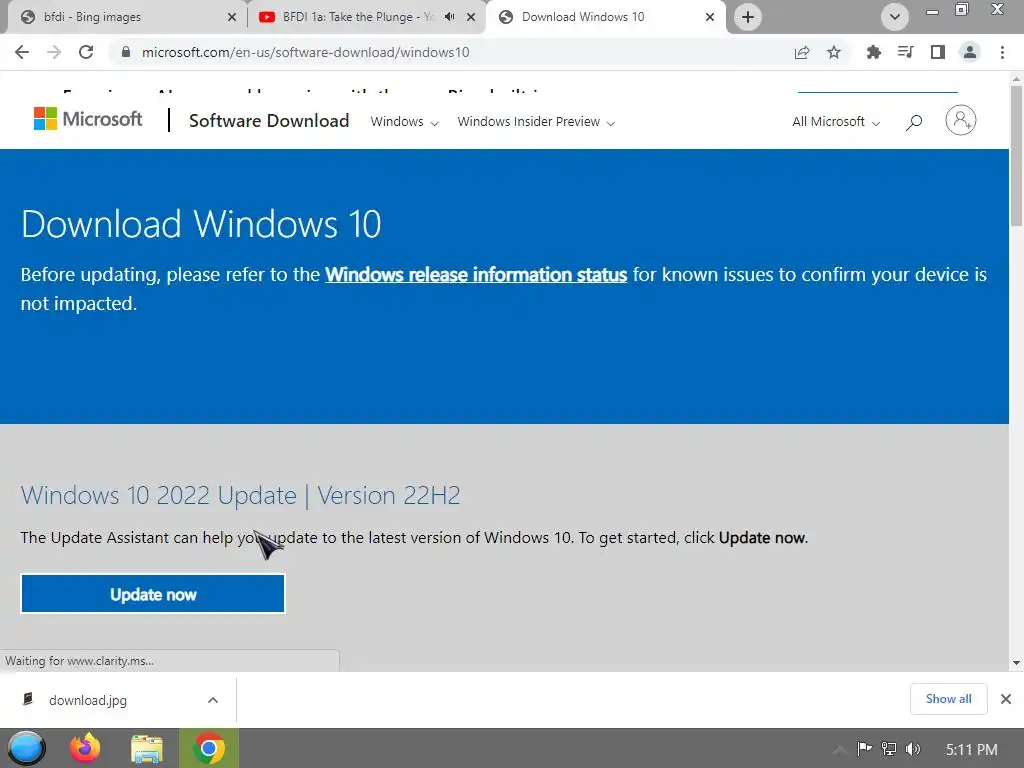Open the download.jpg file in downloads bar
Viewport: 1024px width, 768px height.
(88, 700)
